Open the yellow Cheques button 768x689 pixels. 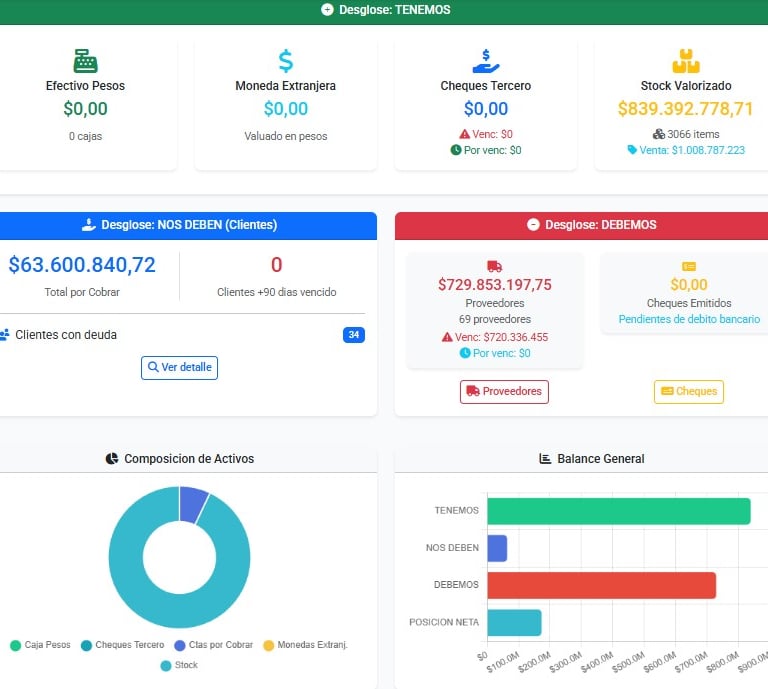coord(689,391)
